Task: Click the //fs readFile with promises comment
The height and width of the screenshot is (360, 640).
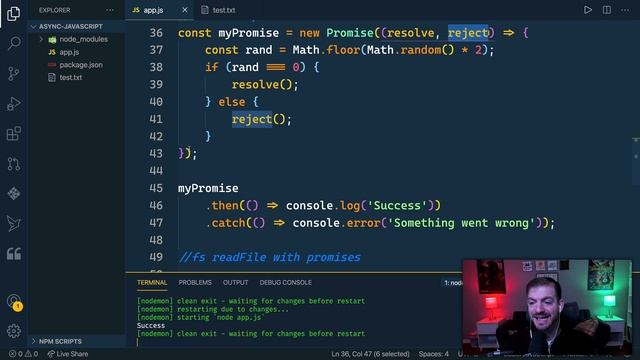Action: [x=269, y=258]
